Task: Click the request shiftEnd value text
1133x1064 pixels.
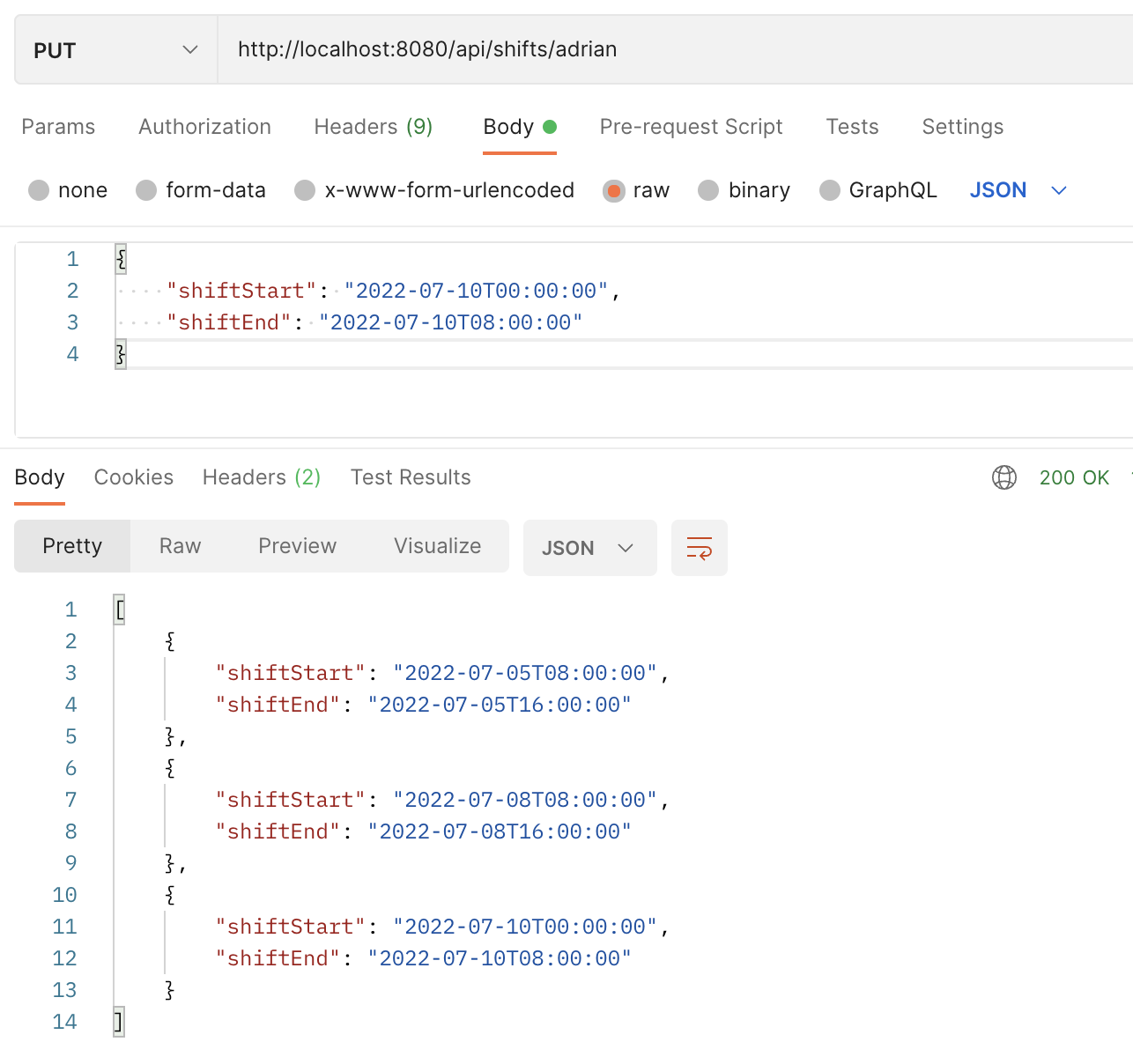Action: [451, 322]
